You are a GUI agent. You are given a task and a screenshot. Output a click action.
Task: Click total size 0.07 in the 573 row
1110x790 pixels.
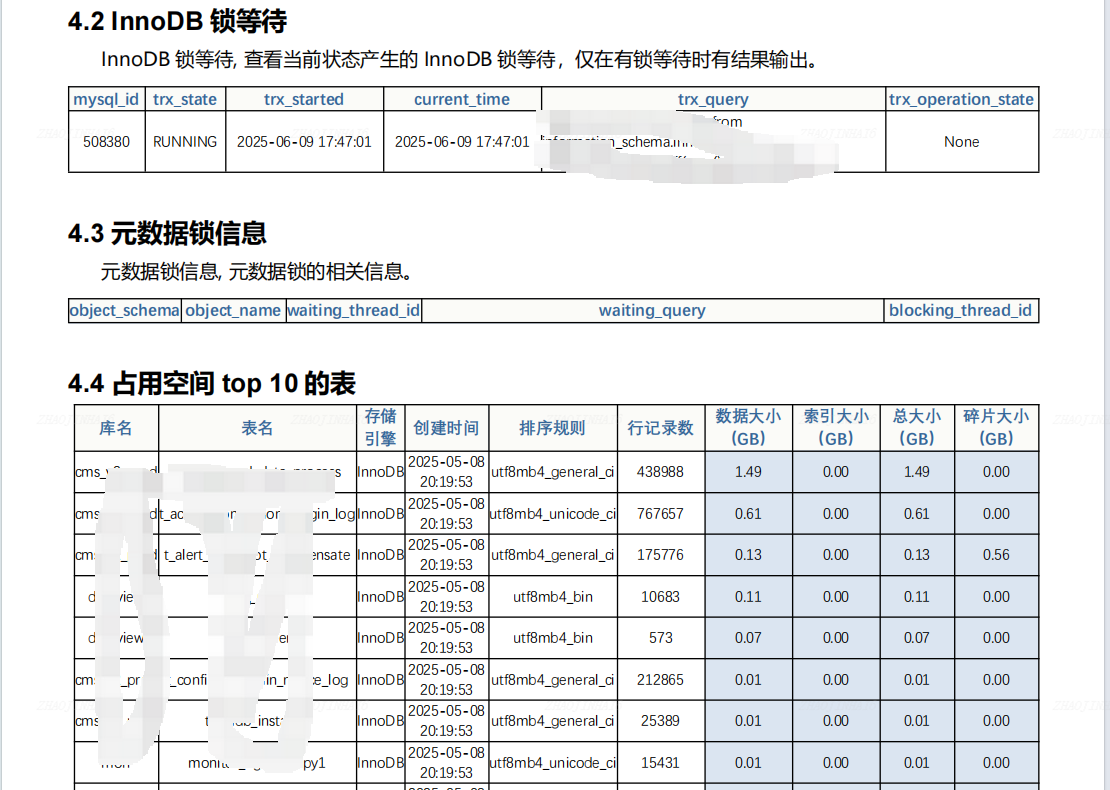917,638
